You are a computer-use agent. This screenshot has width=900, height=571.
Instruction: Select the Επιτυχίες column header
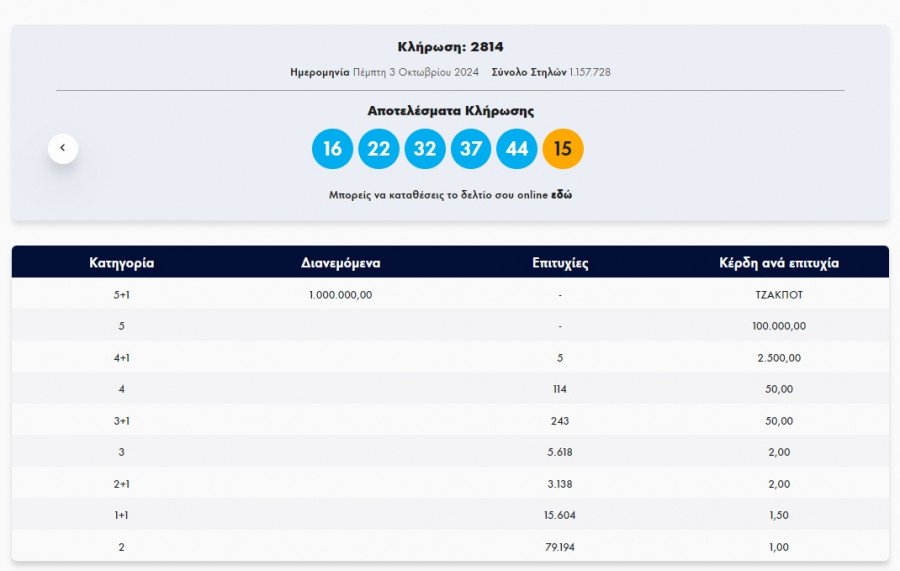pyautogui.click(x=560, y=263)
